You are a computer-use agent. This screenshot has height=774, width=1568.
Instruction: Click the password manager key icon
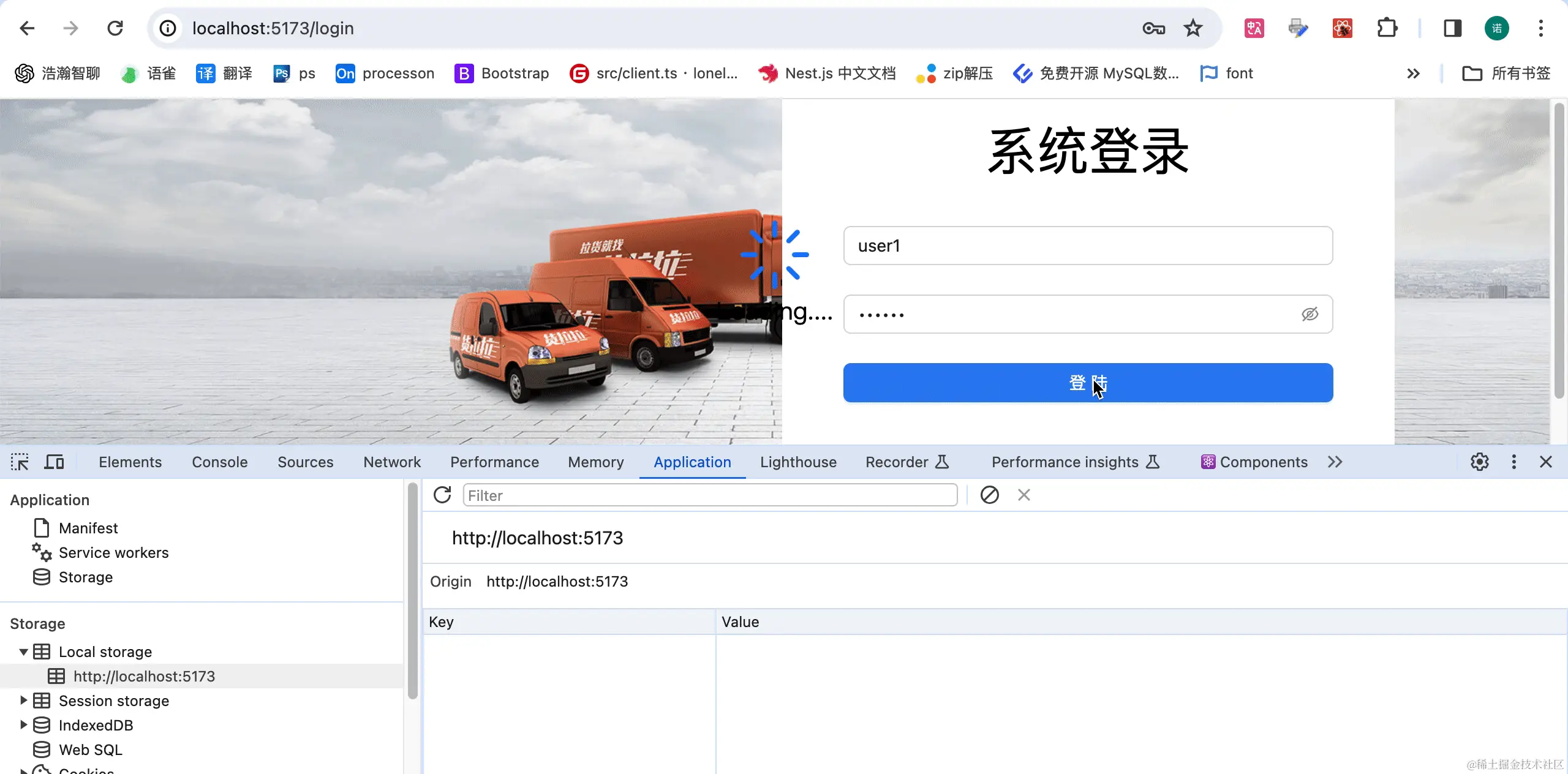click(x=1152, y=28)
